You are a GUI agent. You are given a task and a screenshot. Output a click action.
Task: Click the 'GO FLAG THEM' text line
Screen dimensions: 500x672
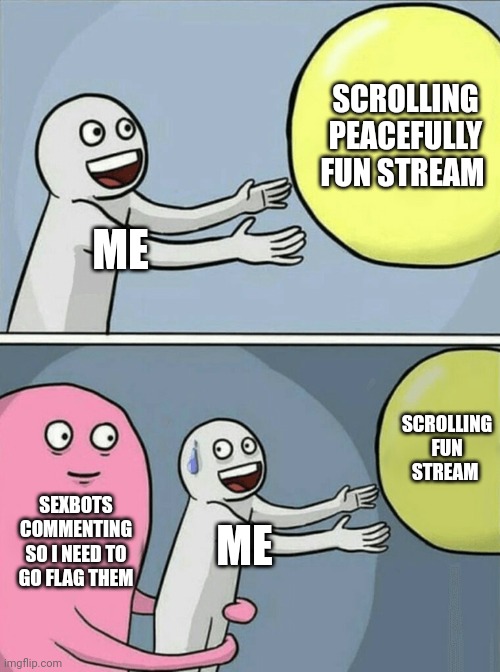pos(76,578)
